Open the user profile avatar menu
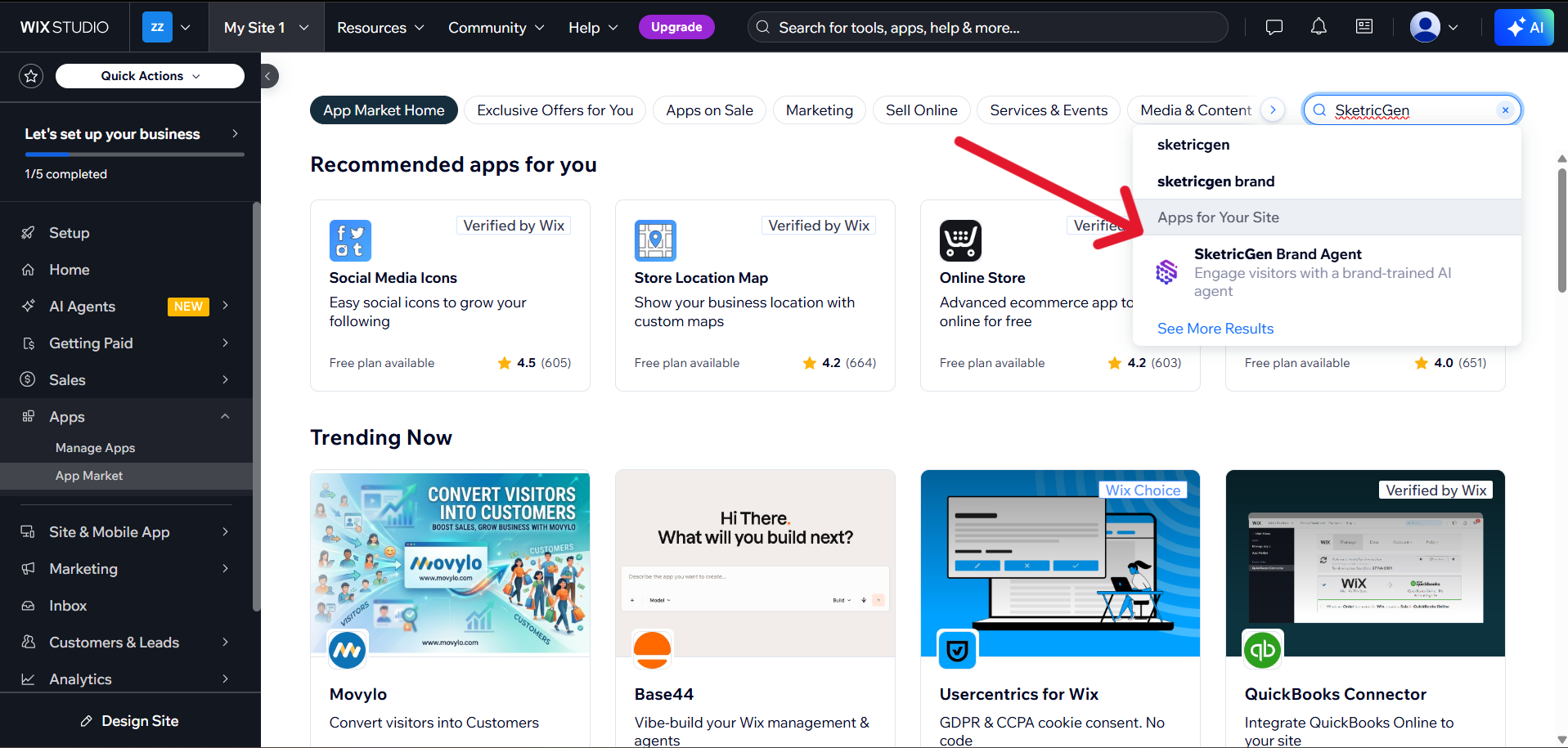 1434,27
